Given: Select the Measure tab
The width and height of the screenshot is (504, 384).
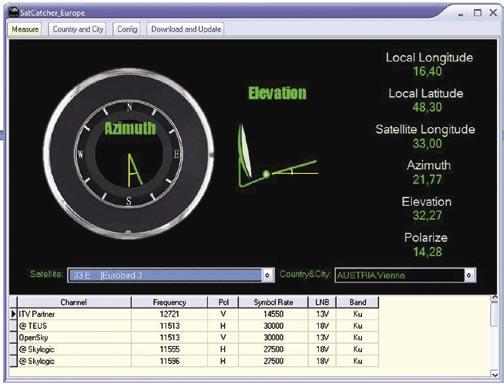Looking at the screenshot, I should (x=25, y=29).
